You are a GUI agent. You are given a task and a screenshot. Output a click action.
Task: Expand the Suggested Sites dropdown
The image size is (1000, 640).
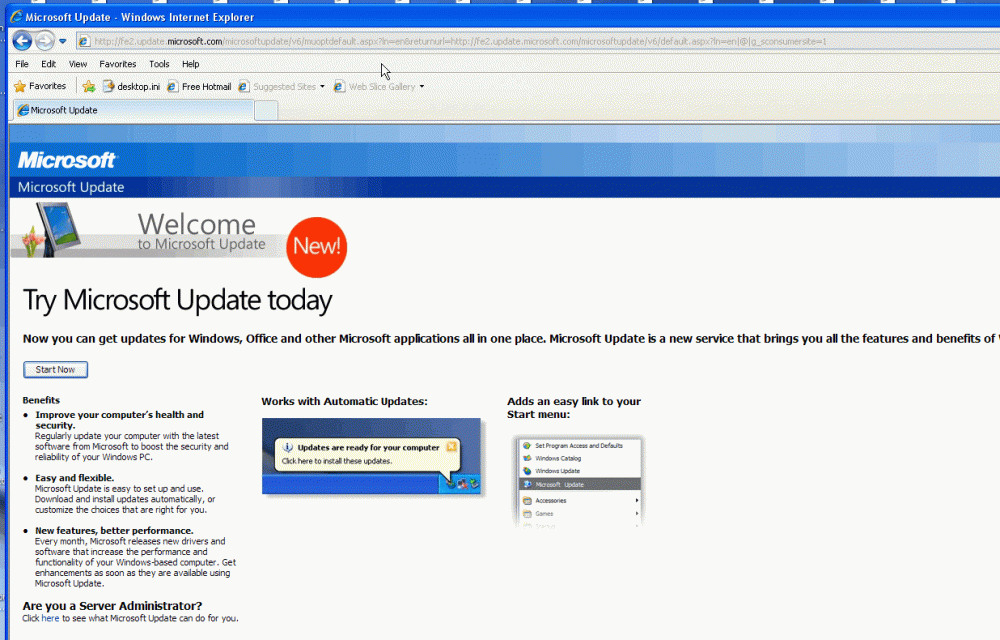tap(322, 87)
